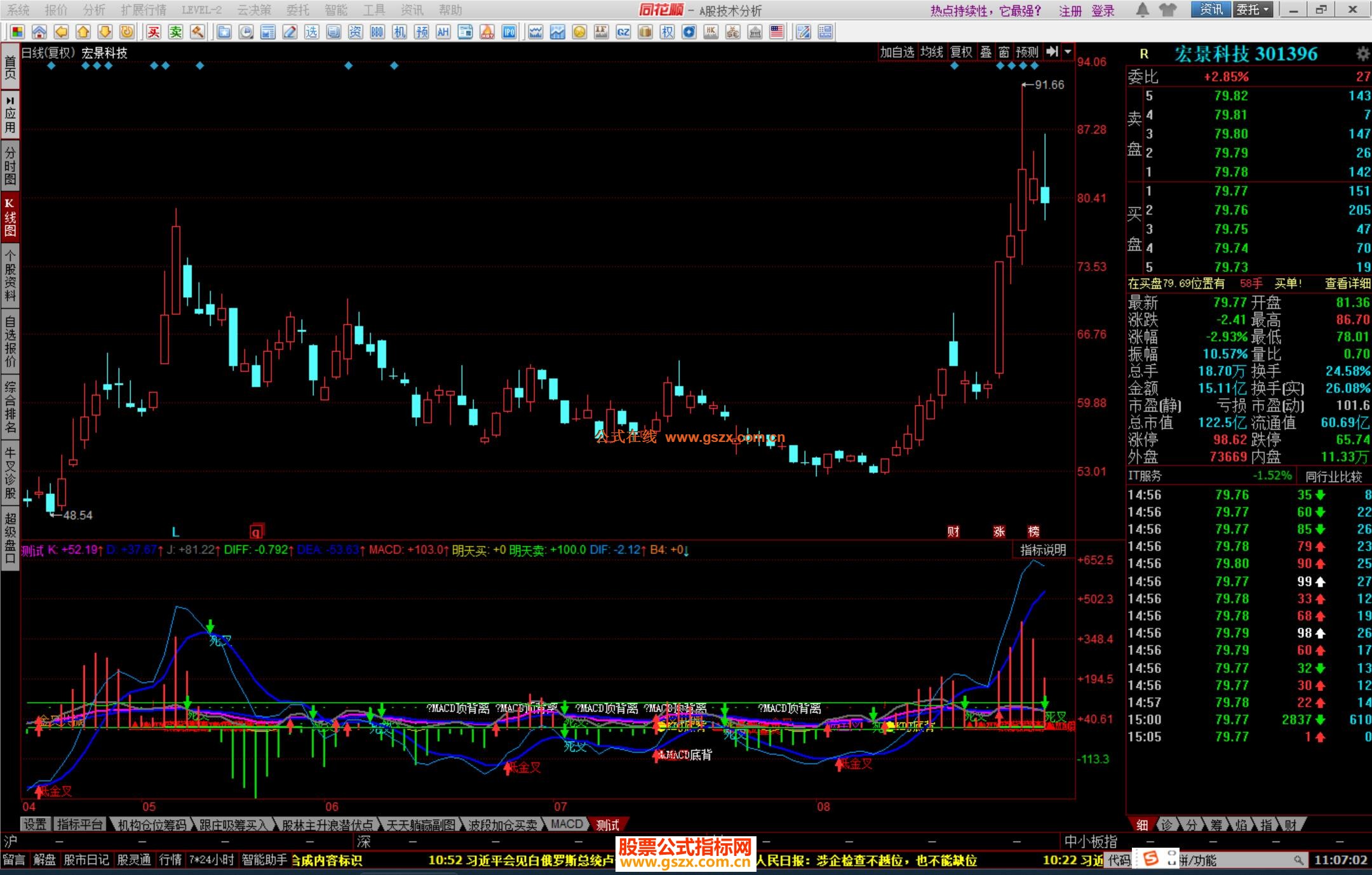
Task: Click the yellow back arrow icon
Action: (61, 32)
